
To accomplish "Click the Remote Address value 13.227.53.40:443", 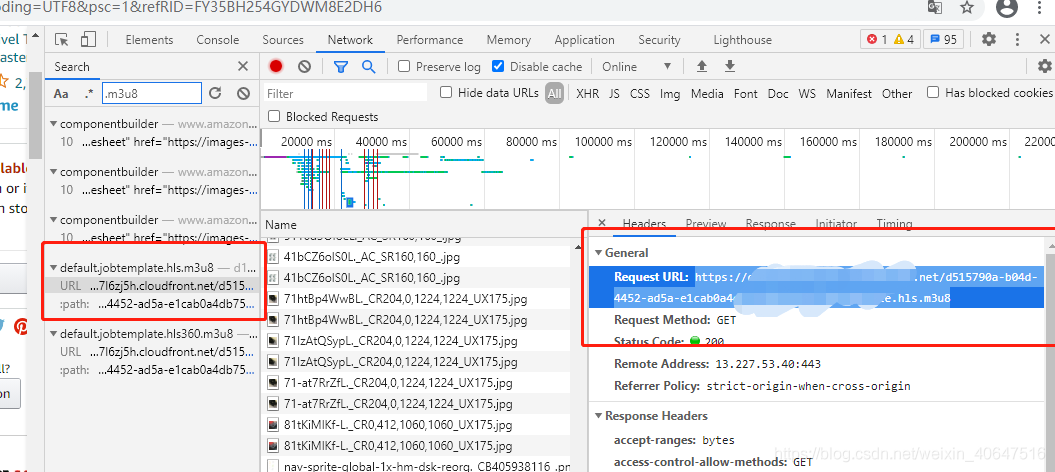I will (768, 364).
